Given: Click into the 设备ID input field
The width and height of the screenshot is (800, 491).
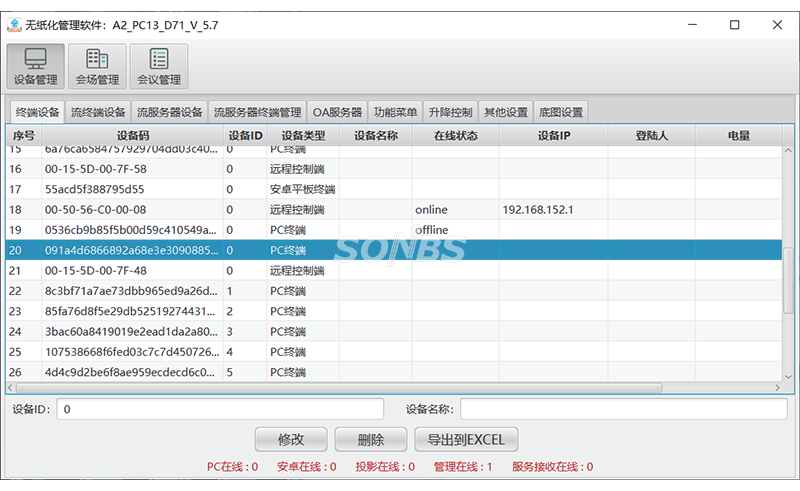Looking at the screenshot, I should [220, 409].
